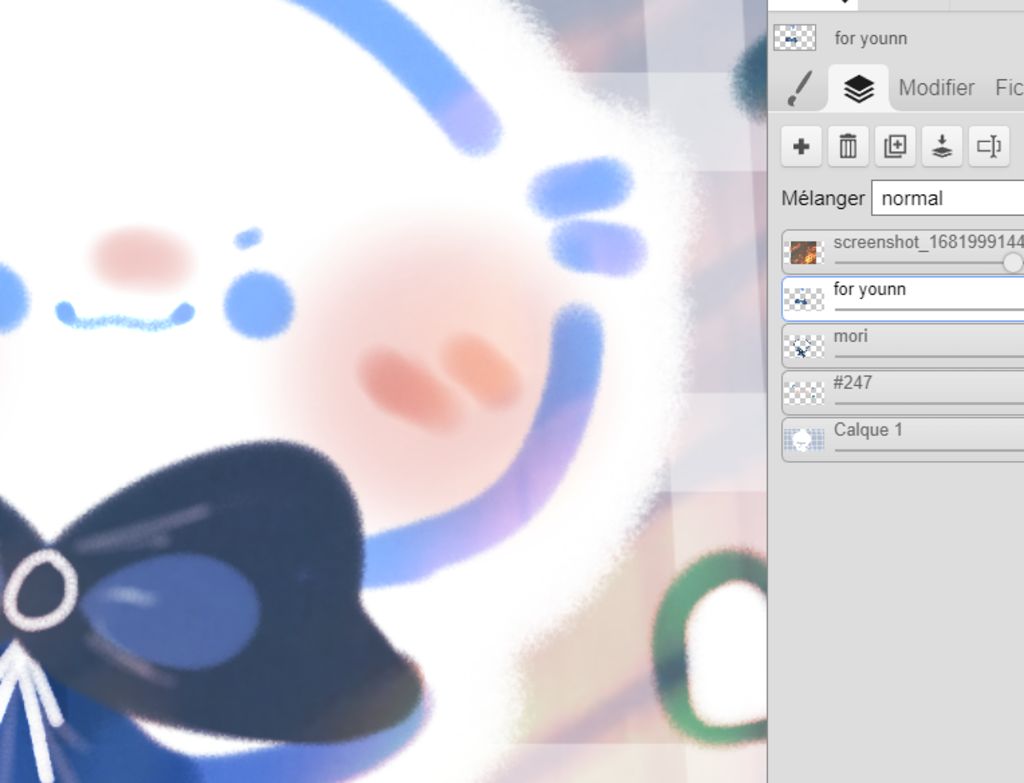Open the Modifier tab

936,88
